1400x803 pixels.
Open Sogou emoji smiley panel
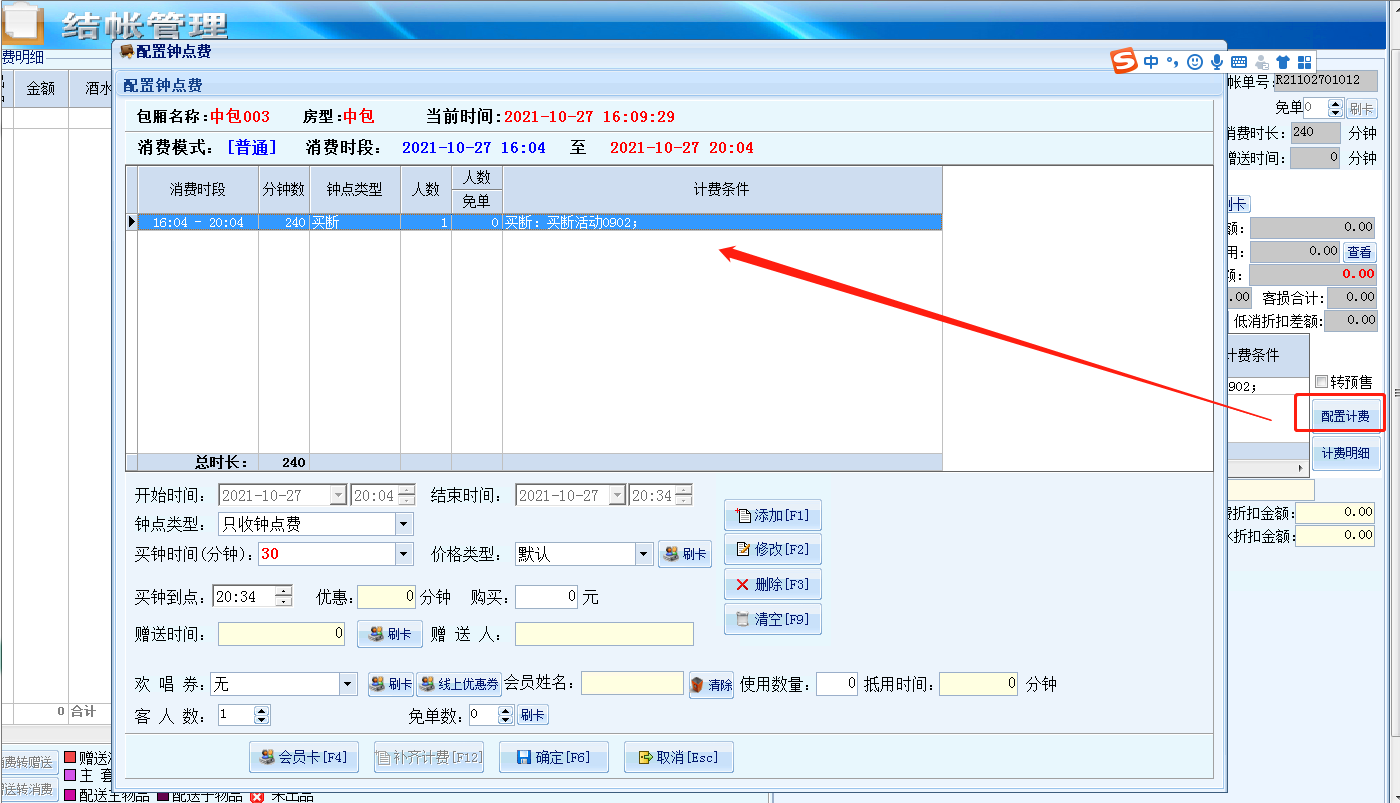click(1195, 62)
